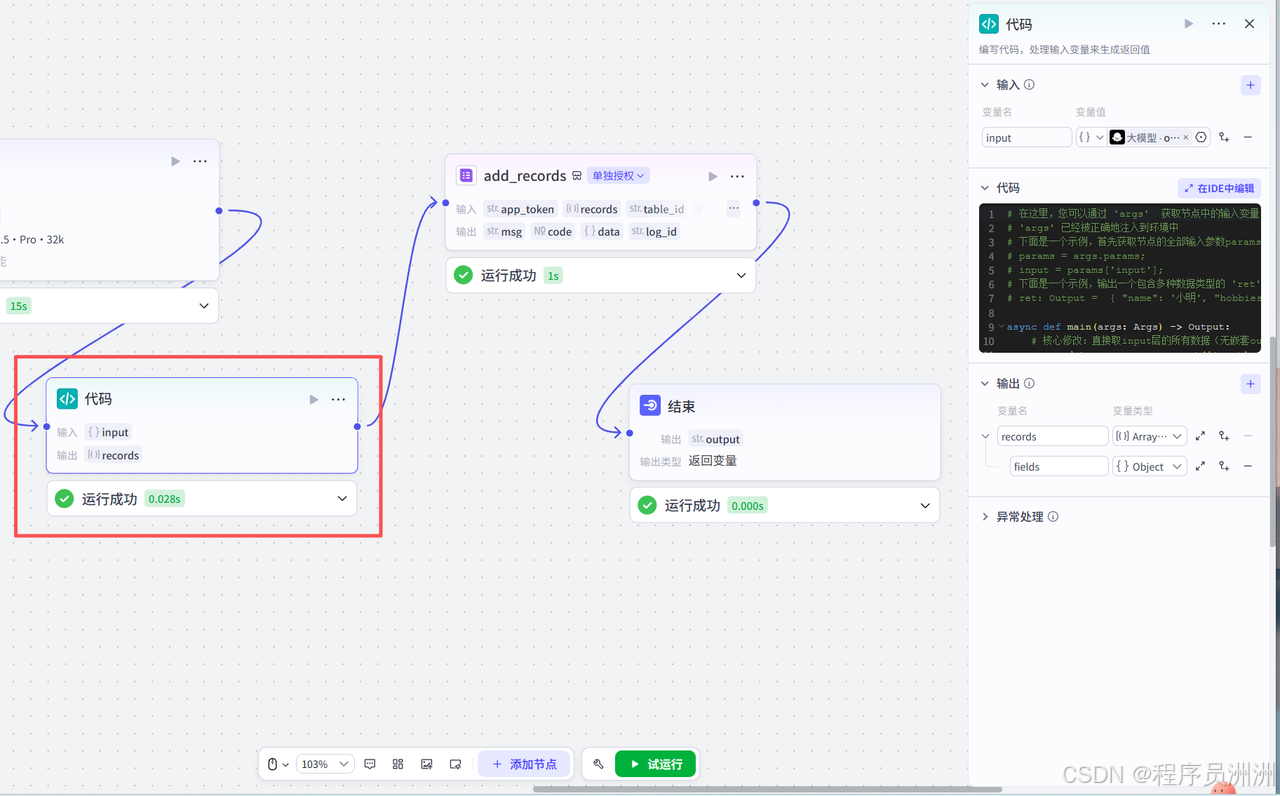Screen dimensions: 1280x796
Task: Expand large model 15s run result
Action: coord(204,306)
